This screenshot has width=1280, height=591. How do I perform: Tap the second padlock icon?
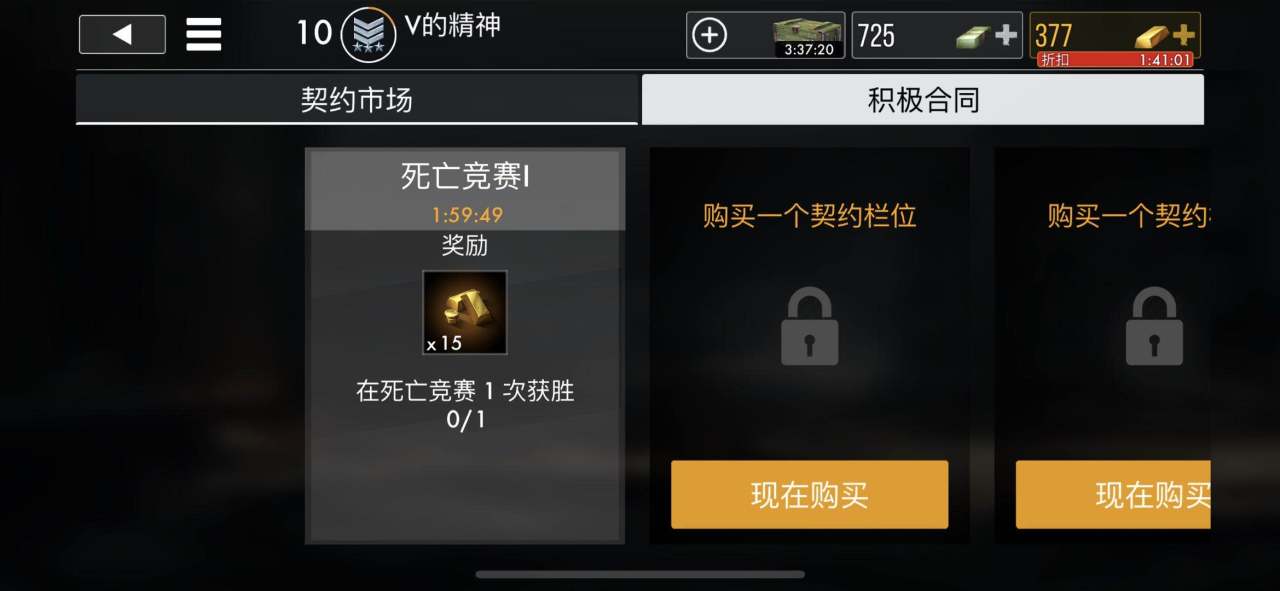coord(1154,326)
